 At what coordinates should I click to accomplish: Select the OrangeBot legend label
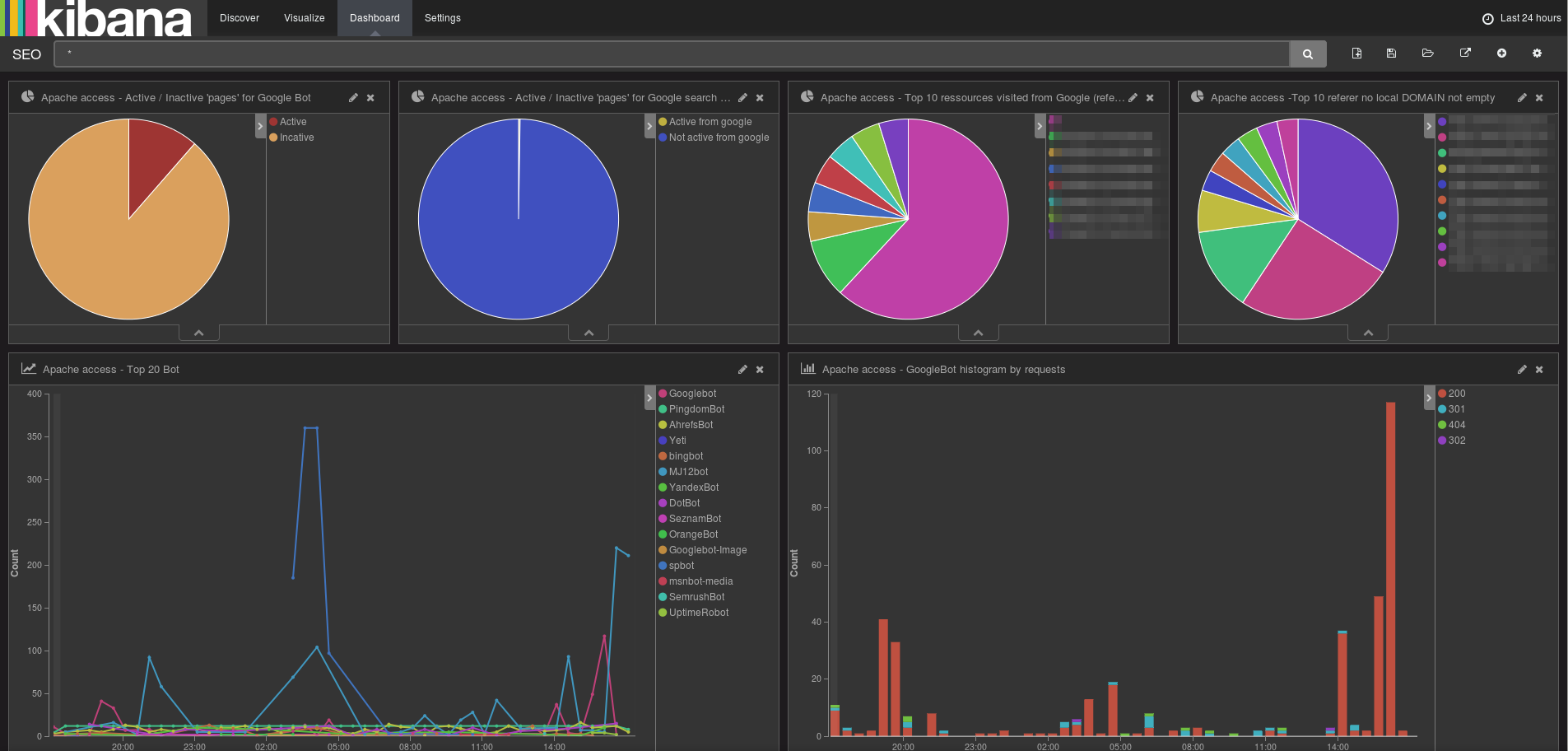(693, 534)
